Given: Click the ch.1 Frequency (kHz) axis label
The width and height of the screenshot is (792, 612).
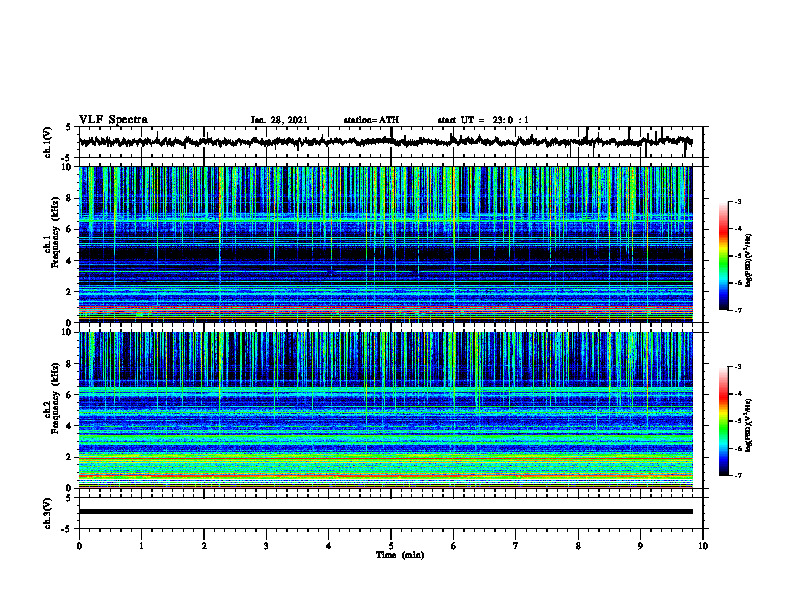Looking at the screenshot, I should (52, 232).
